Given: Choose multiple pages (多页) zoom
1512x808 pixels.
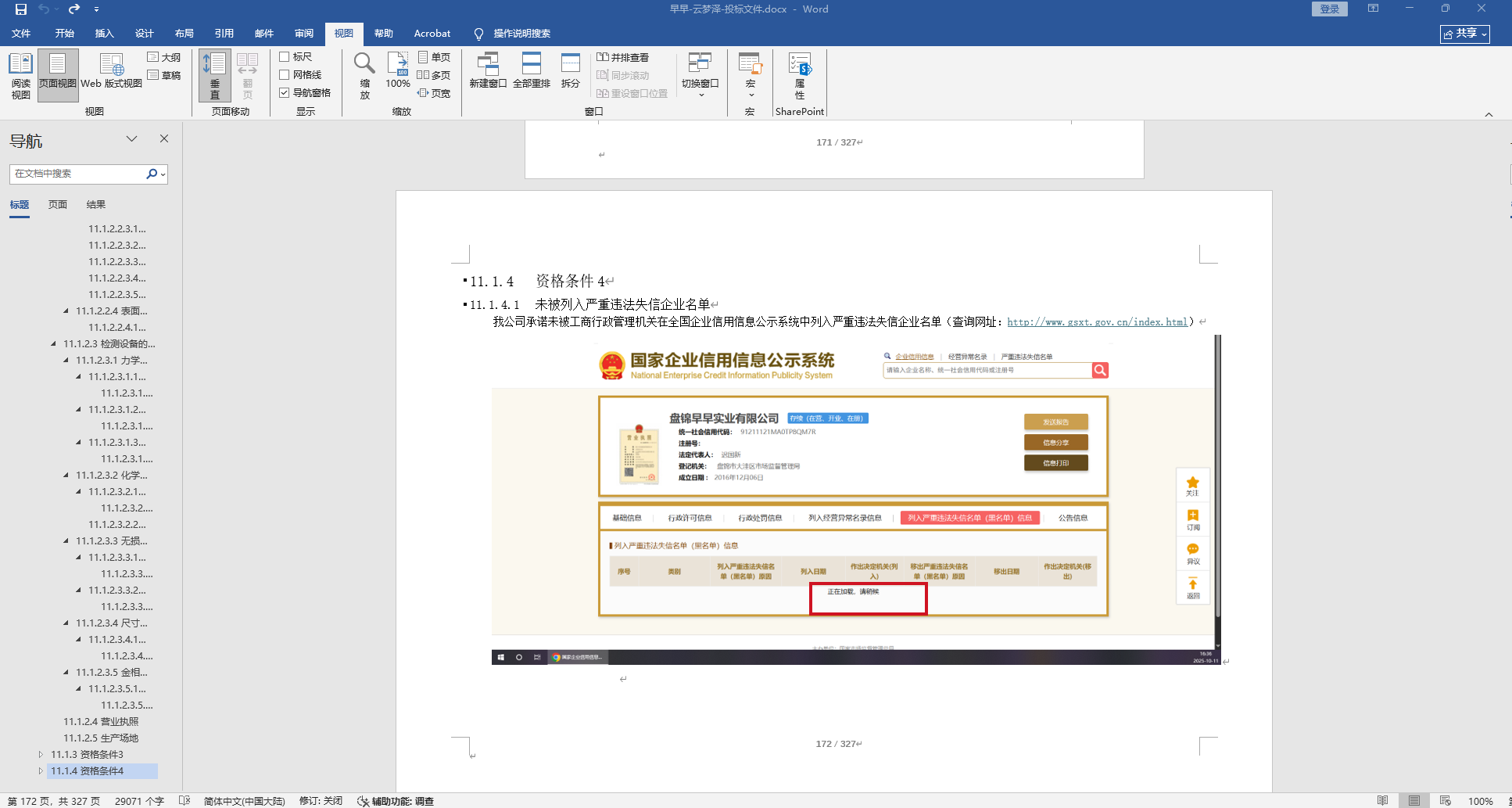Looking at the screenshot, I should point(434,75).
